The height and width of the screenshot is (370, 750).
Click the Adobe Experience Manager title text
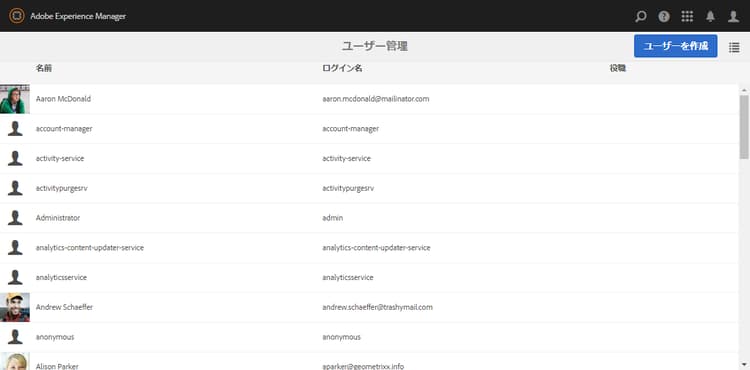coord(78,16)
